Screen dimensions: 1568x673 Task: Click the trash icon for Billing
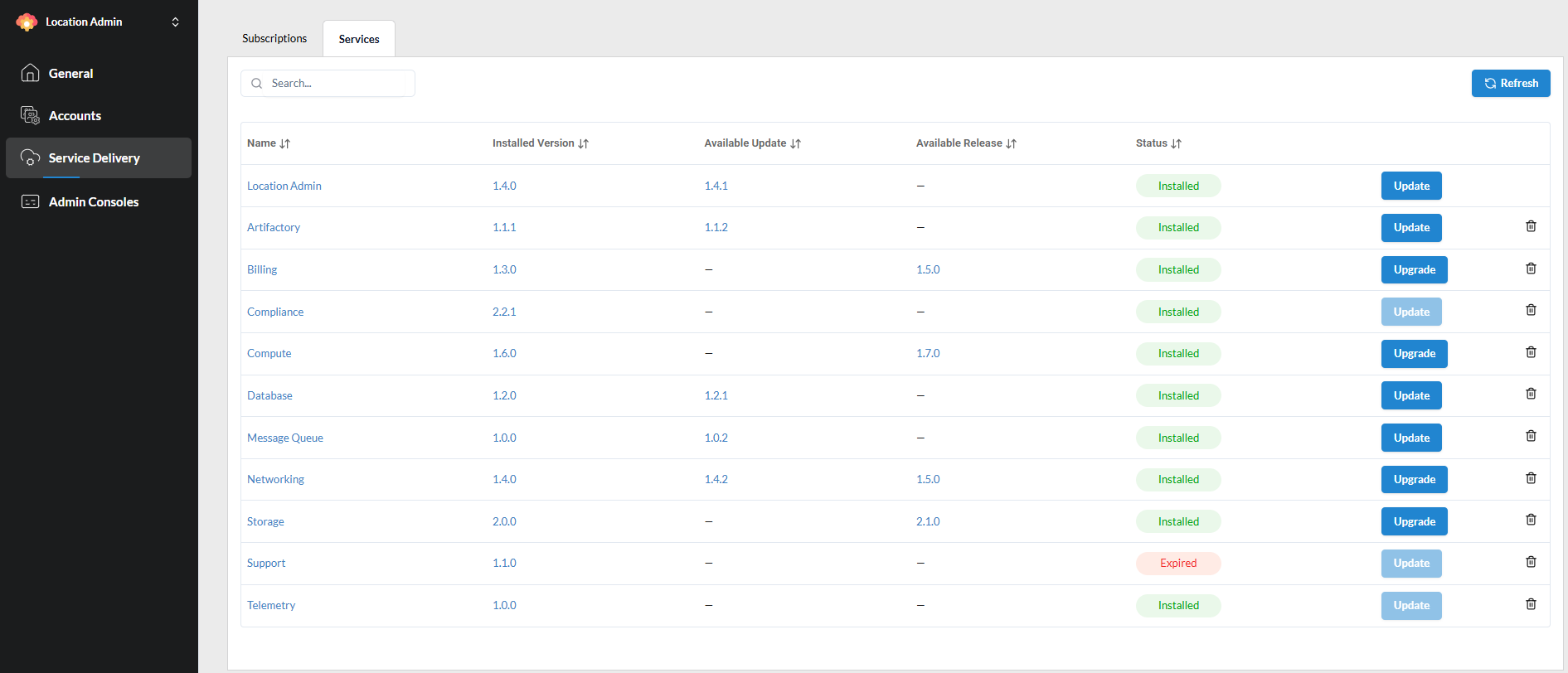coord(1531,269)
